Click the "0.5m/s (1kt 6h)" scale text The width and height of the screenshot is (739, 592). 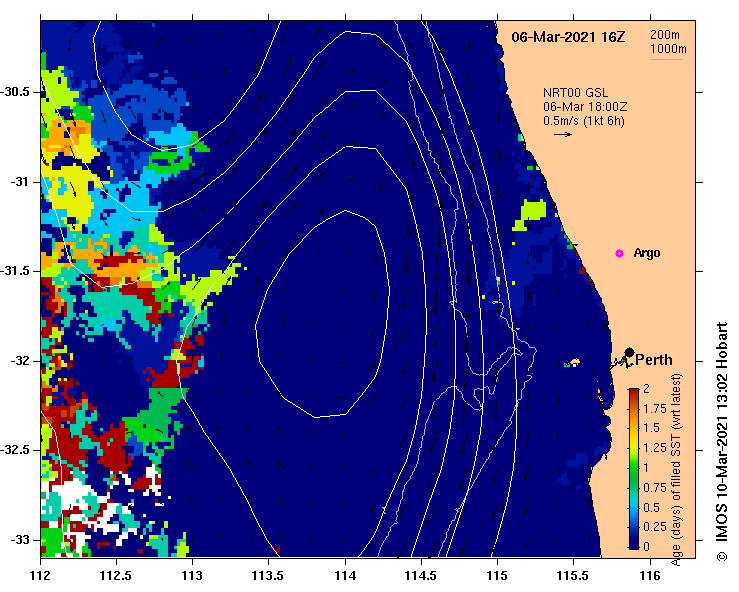click(x=583, y=121)
